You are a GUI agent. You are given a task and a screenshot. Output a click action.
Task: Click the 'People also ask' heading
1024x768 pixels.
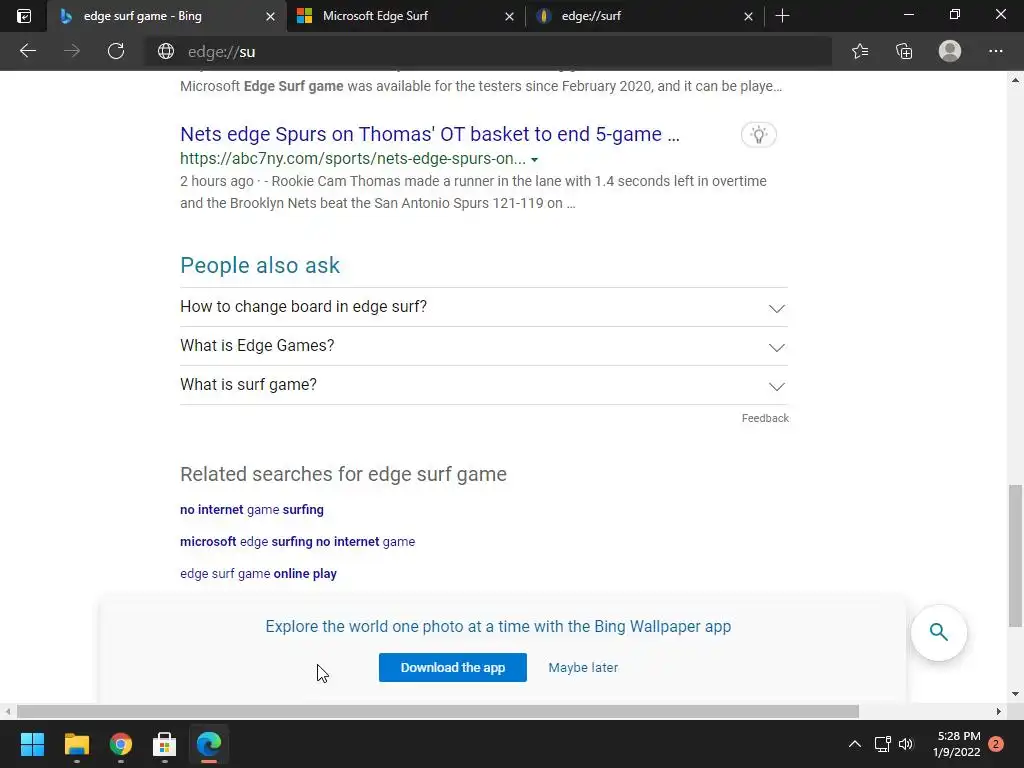point(260,265)
